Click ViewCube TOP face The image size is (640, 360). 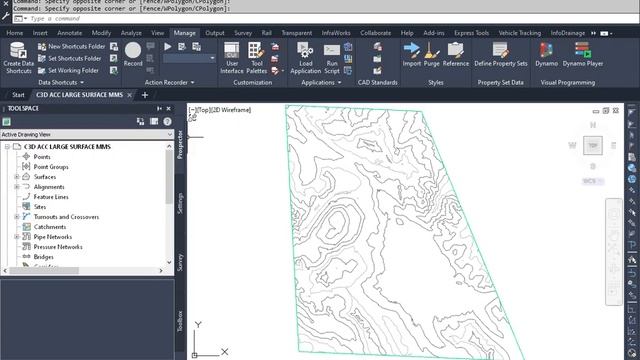click(x=593, y=145)
